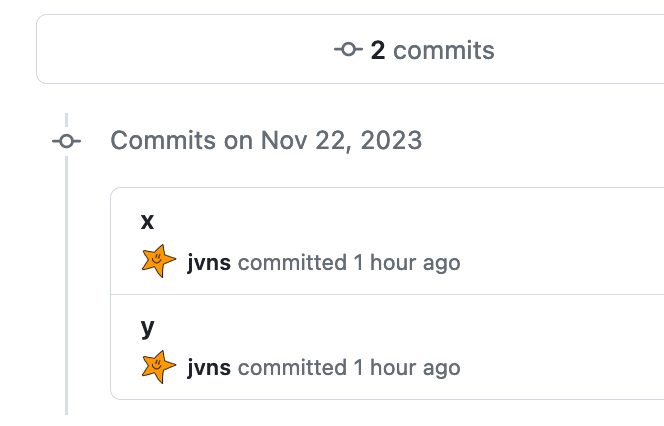Viewport: 664px width, 426px height.
Task: Open commit titled "y"
Action: (x=148, y=327)
